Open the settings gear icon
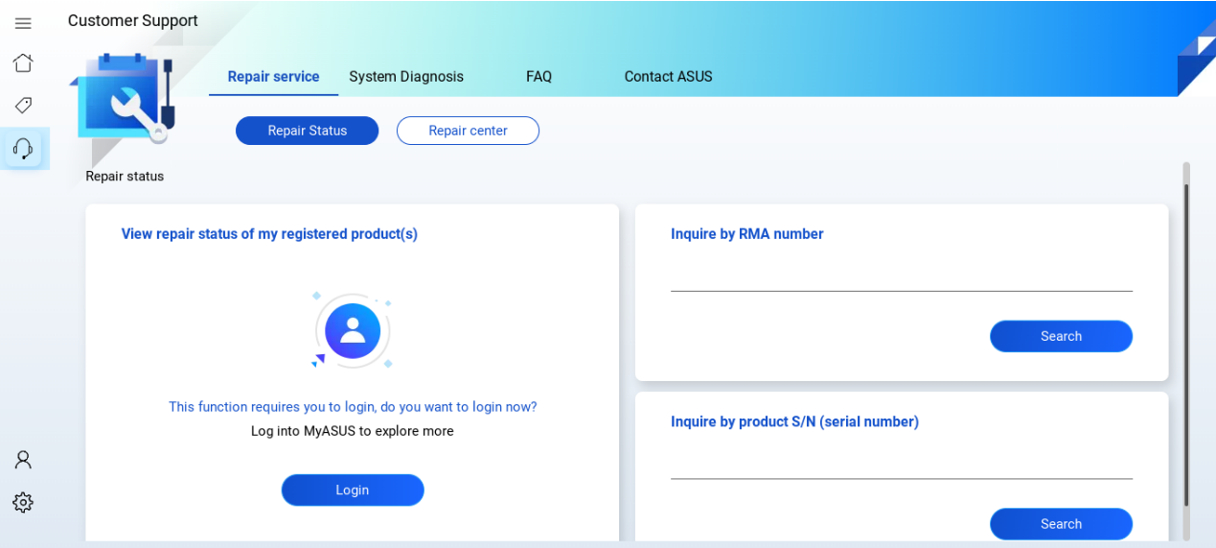1216x548 pixels. coord(23,502)
